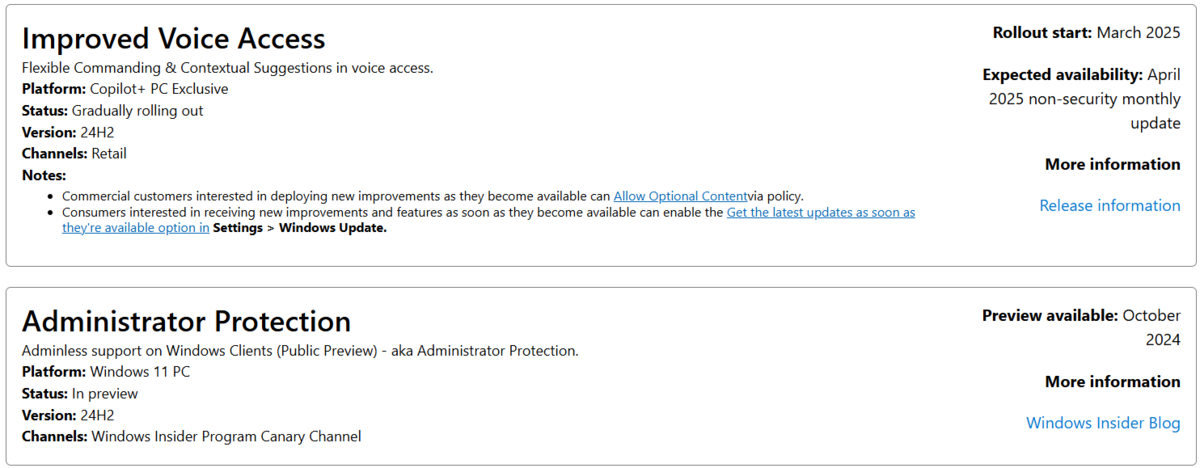The height and width of the screenshot is (468, 1200).
Task: Click the Flexible Commanding description sentence
Action: pos(228,68)
